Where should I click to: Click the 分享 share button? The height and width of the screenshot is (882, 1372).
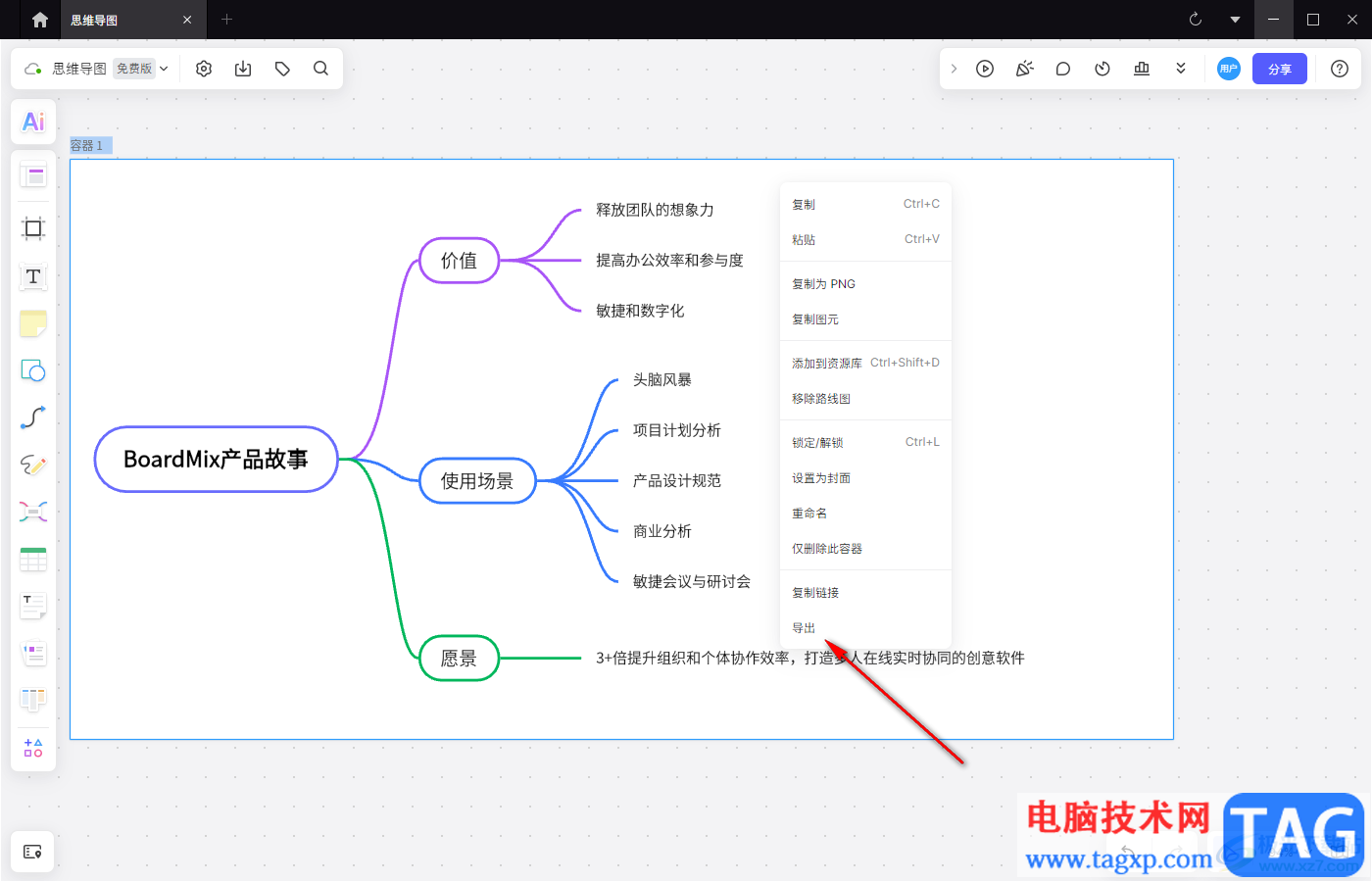tap(1280, 69)
